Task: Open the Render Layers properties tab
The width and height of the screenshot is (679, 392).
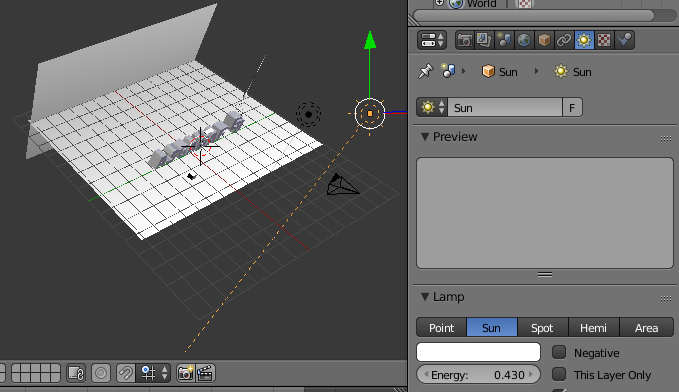Action: 484,40
